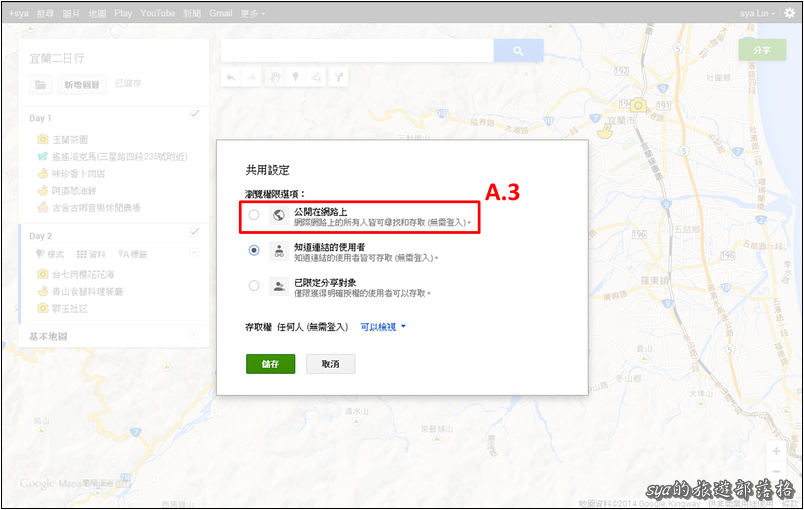Toggle the Day 1 layer checkbox
The height and width of the screenshot is (510, 804).
tap(194, 114)
